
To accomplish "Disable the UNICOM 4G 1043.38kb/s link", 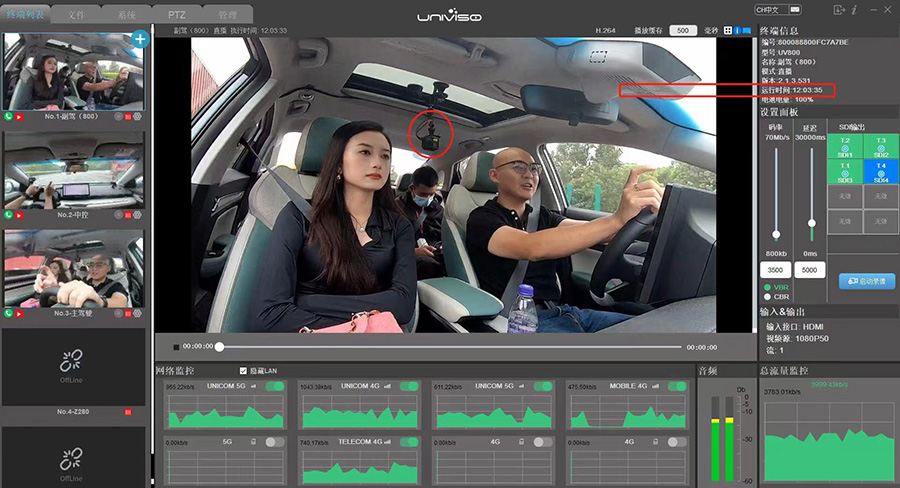I will [x=409, y=386].
